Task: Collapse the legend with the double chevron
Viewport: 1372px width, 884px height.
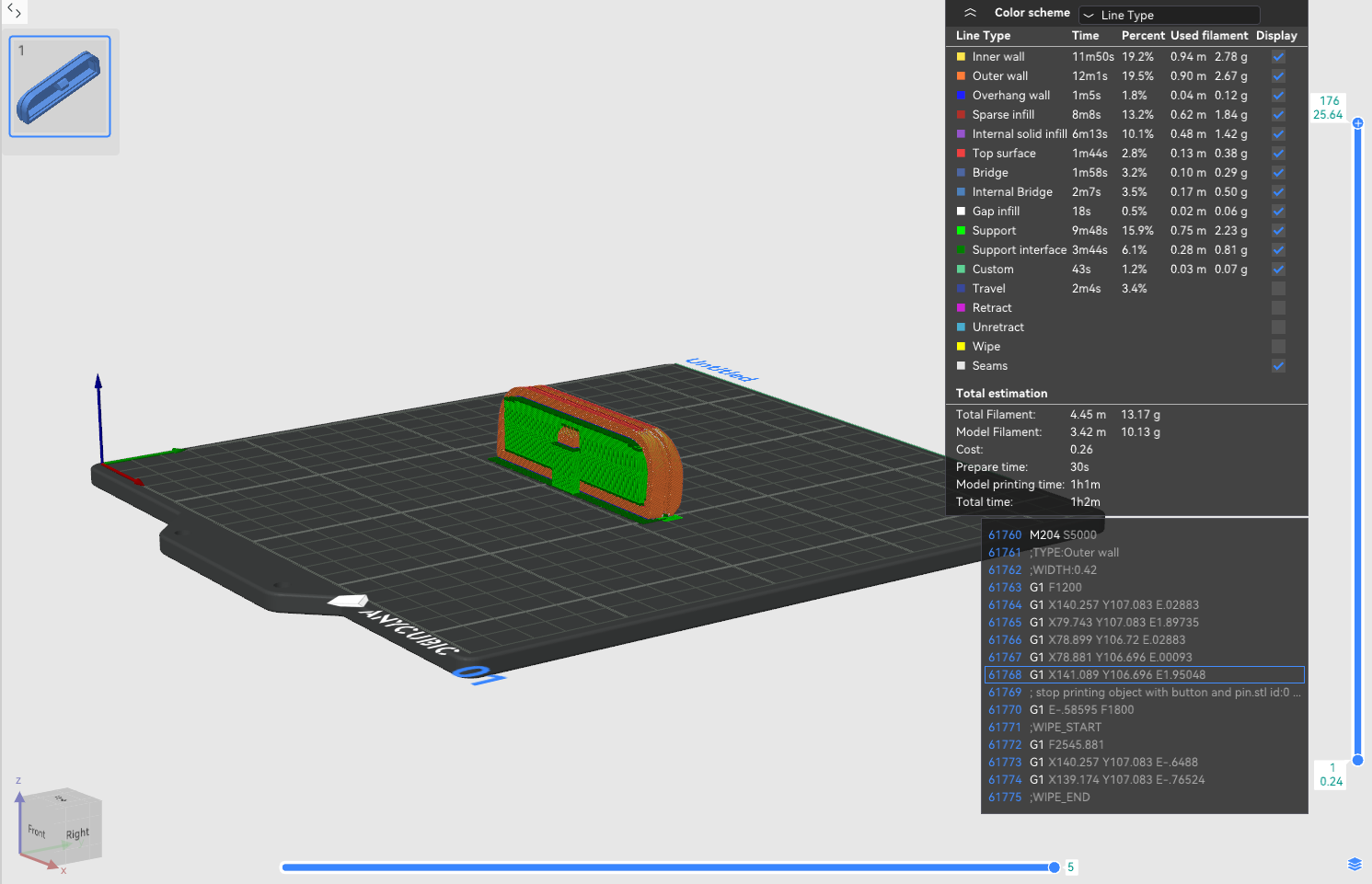Action: [970, 13]
